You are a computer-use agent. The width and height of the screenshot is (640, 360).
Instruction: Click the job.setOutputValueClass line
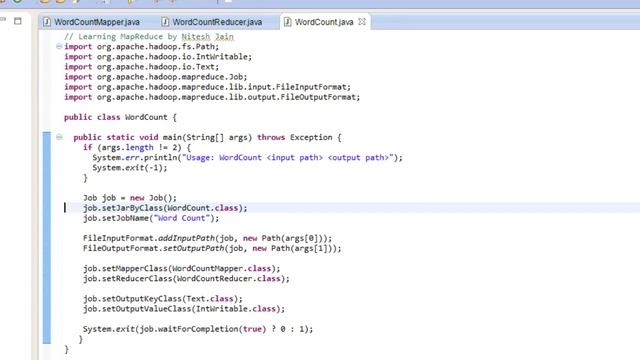click(184, 309)
